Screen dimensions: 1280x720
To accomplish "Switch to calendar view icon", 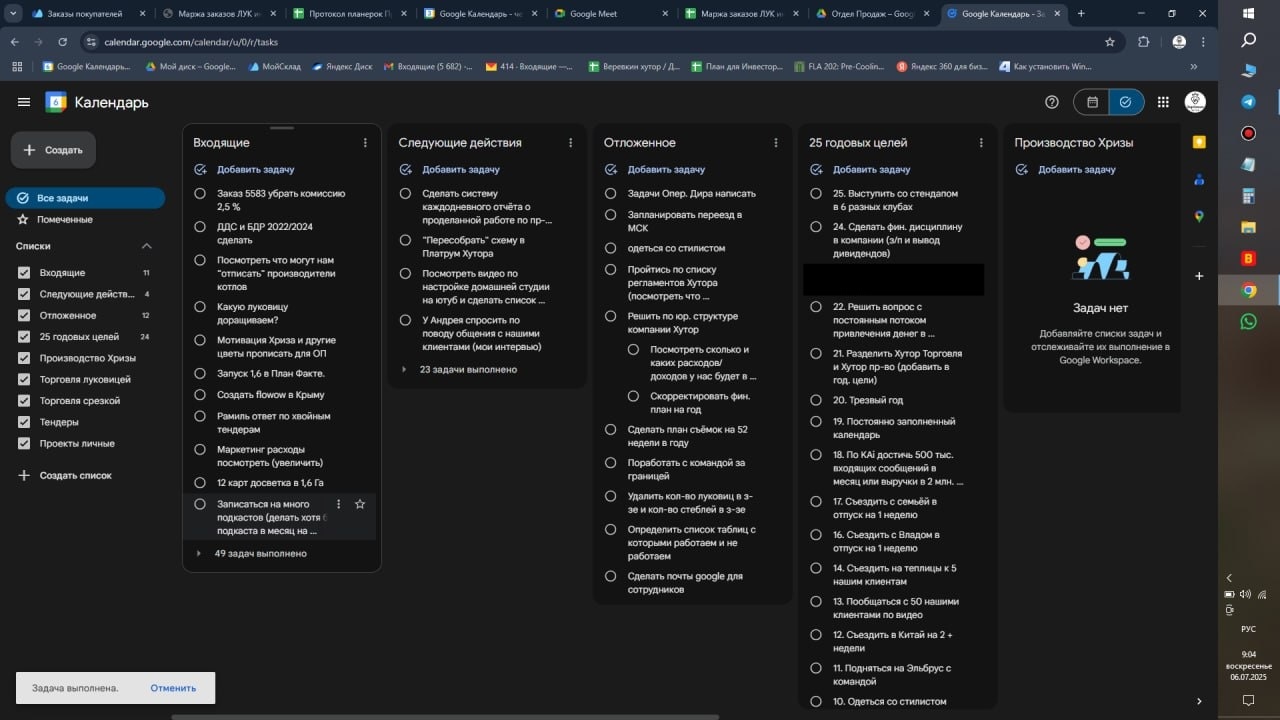I will (x=1093, y=102).
